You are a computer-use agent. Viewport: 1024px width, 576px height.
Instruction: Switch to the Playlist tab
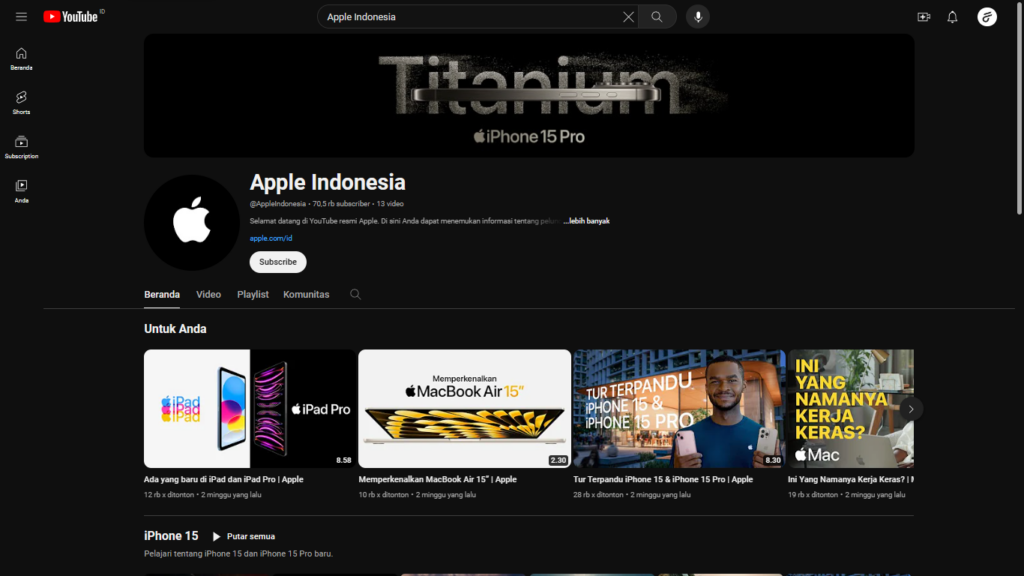pos(253,295)
